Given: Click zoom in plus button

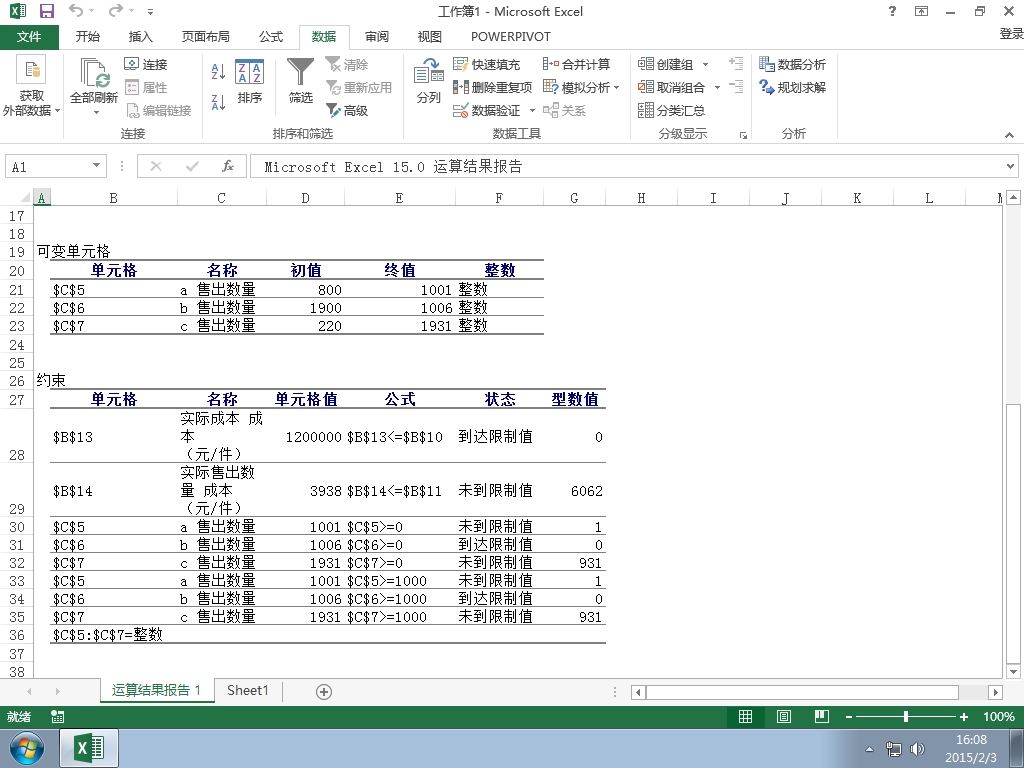Looking at the screenshot, I should click(x=963, y=716).
